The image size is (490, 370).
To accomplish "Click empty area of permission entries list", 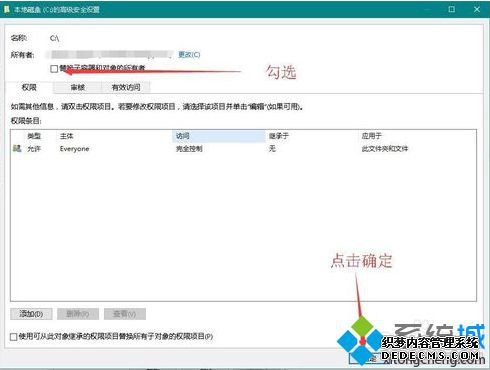I will 243,227.
